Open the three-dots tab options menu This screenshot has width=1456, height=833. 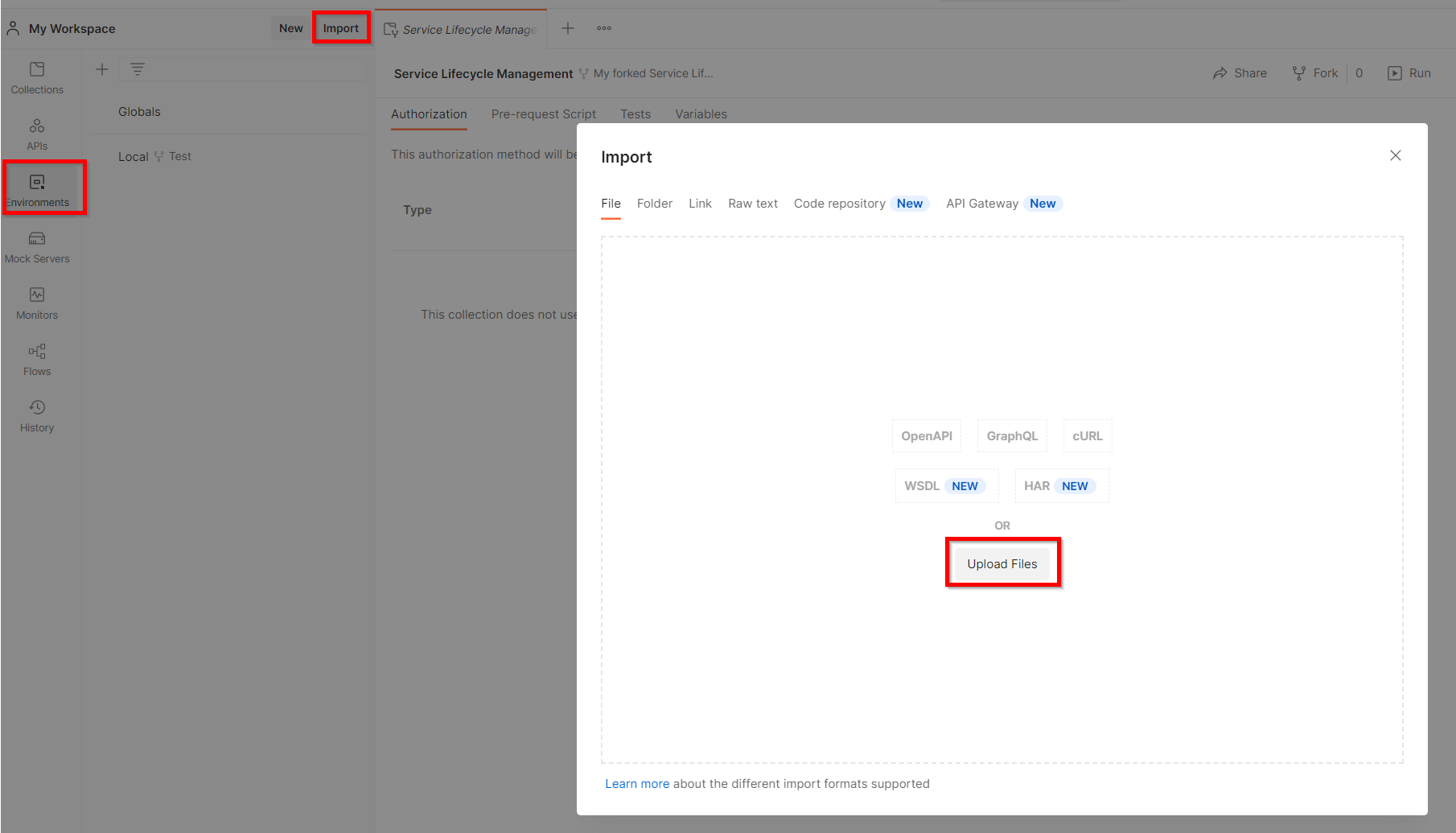(604, 28)
